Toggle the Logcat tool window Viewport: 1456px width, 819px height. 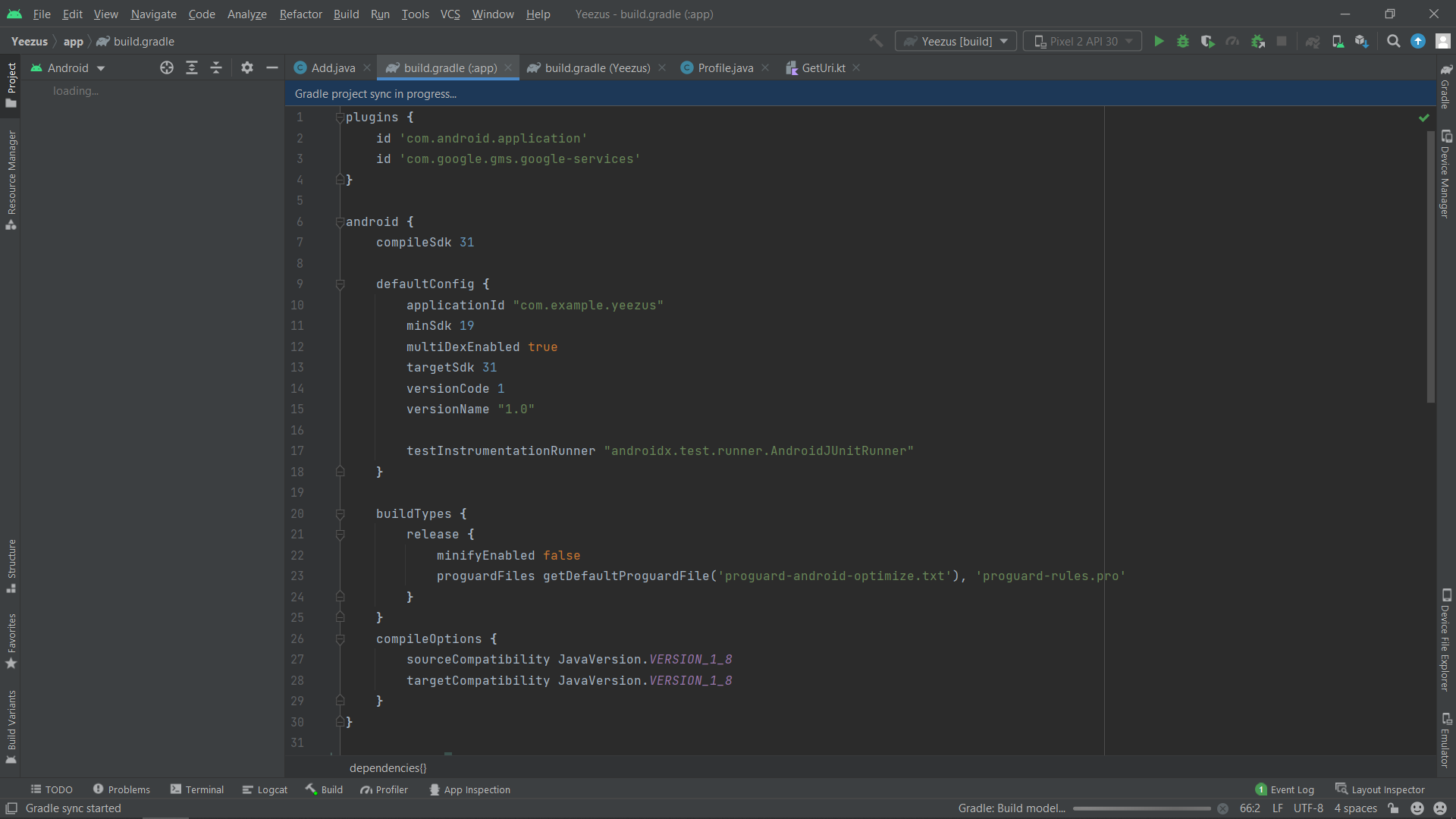(264, 789)
